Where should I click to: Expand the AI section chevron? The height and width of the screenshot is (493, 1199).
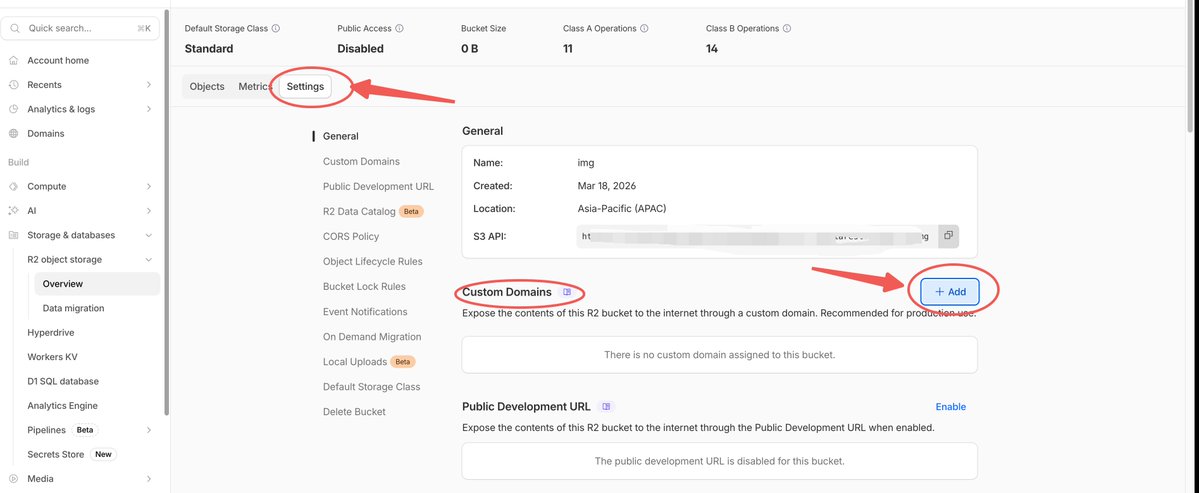click(148, 211)
